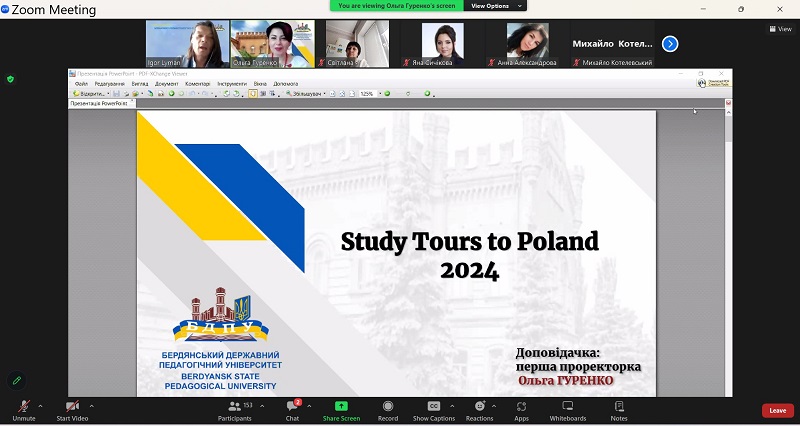Open the Інструменти menu
Image resolution: width=800 pixels, height=426 pixels.
tap(231, 83)
